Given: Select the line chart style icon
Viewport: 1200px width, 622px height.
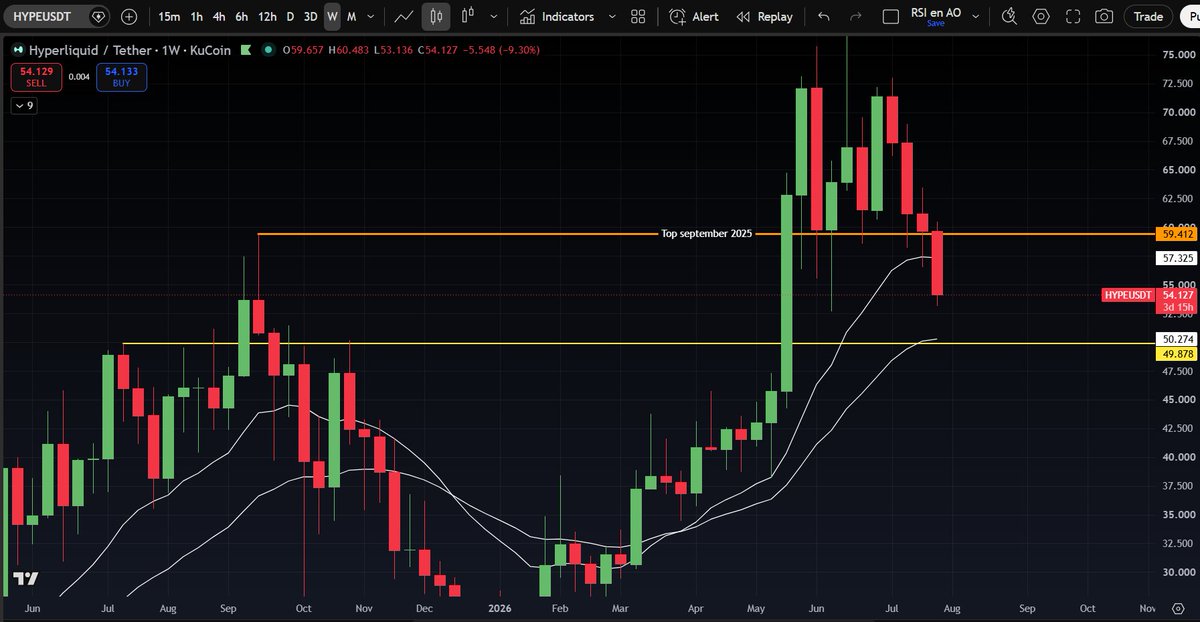Looking at the screenshot, I should [405, 16].
